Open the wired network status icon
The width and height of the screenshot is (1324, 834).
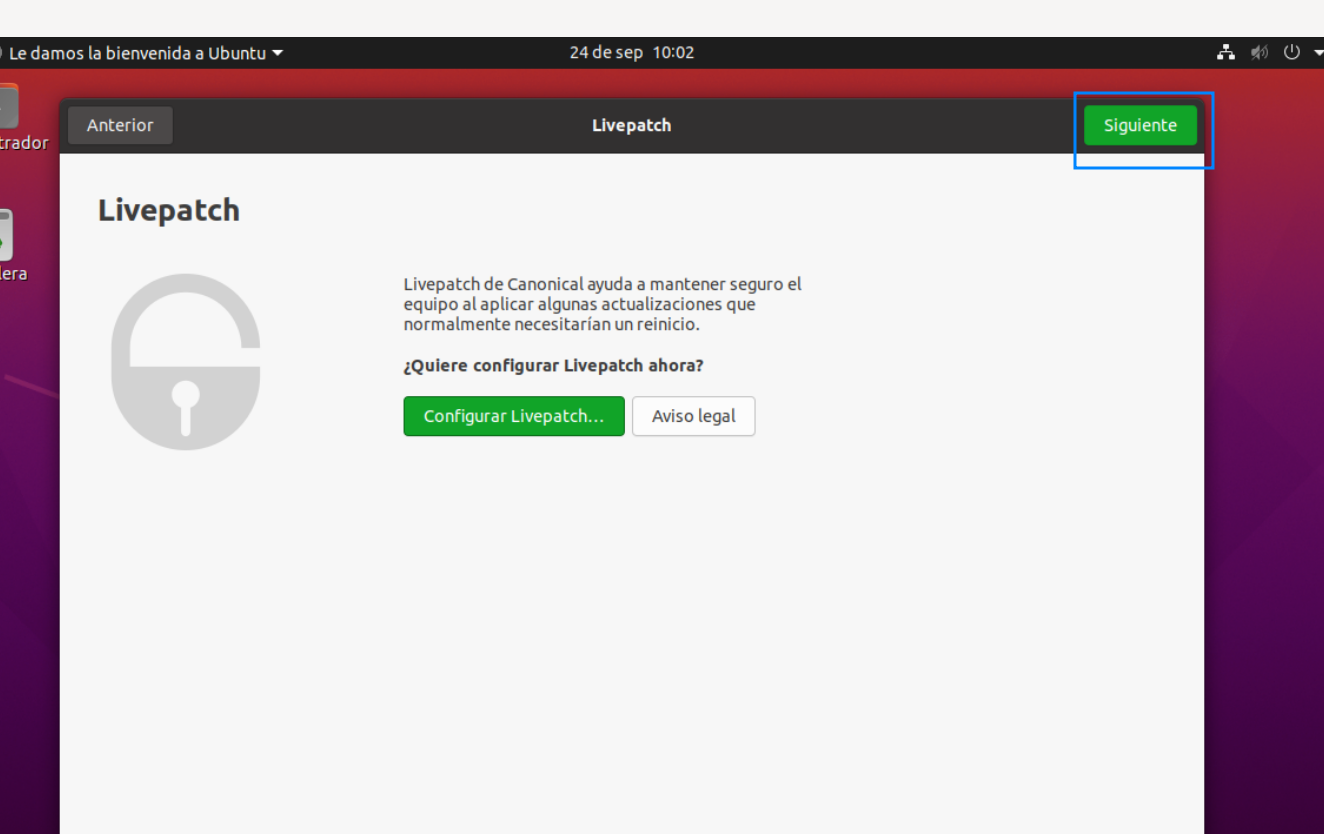(1226, 52)
